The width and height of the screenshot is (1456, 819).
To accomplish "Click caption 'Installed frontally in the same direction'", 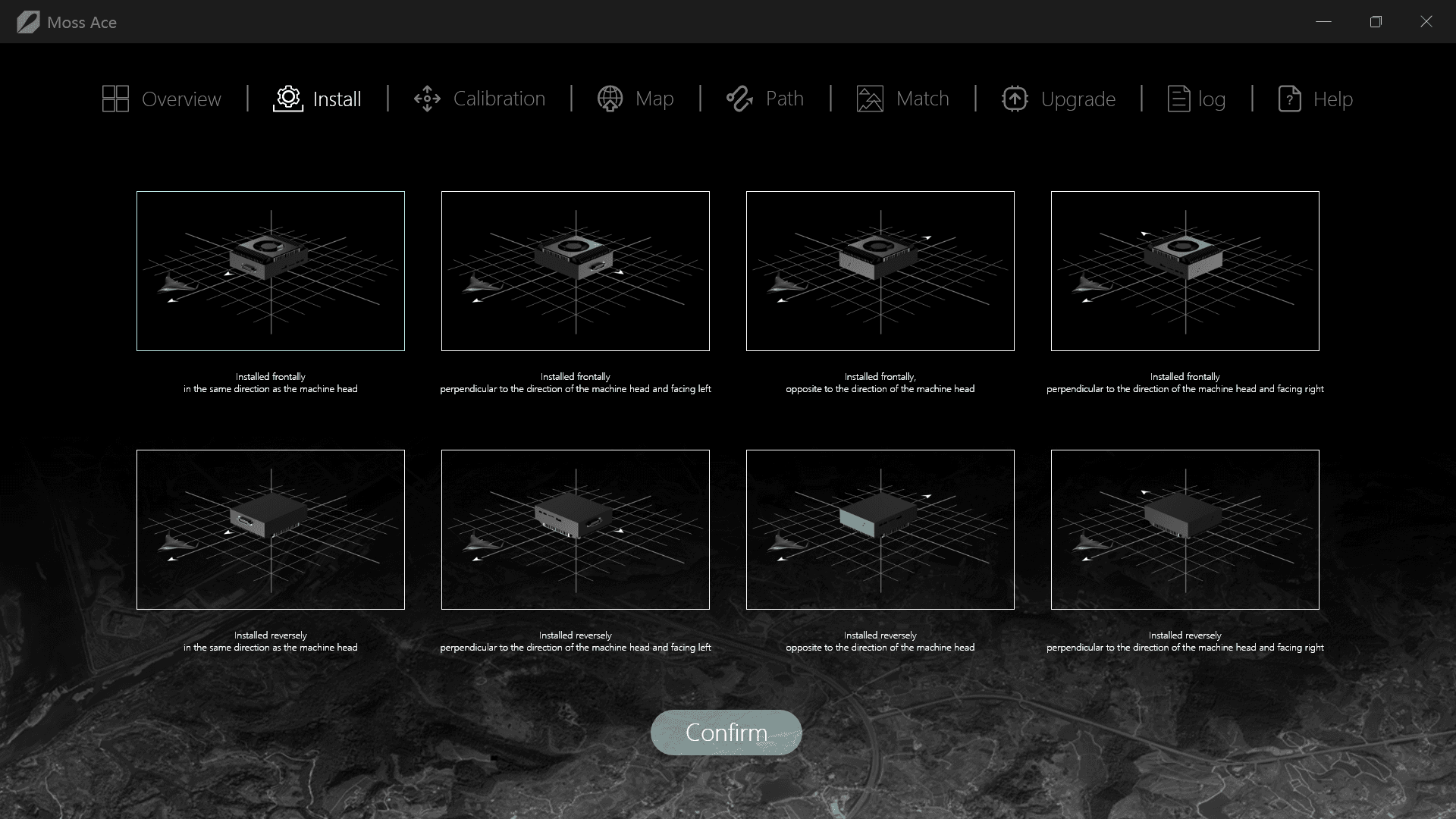I will pos(271,383).
